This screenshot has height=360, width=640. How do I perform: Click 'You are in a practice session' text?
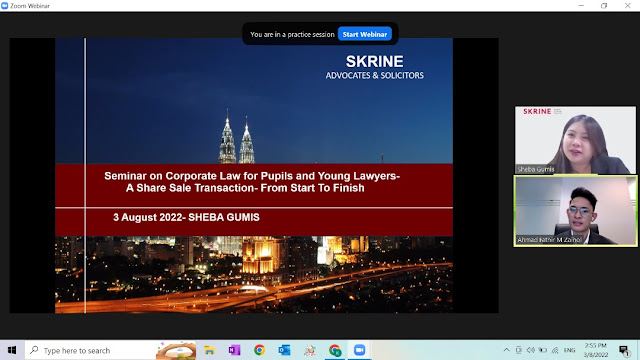coord(292,35)
